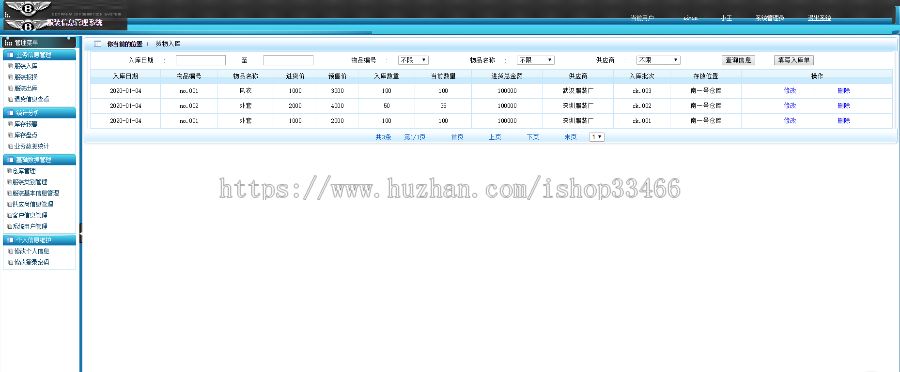Image resolution: width=900 pixels, height=372 pixels.
Task: Click 修改 for batch ck.003
Action: [x=790, y=91]
